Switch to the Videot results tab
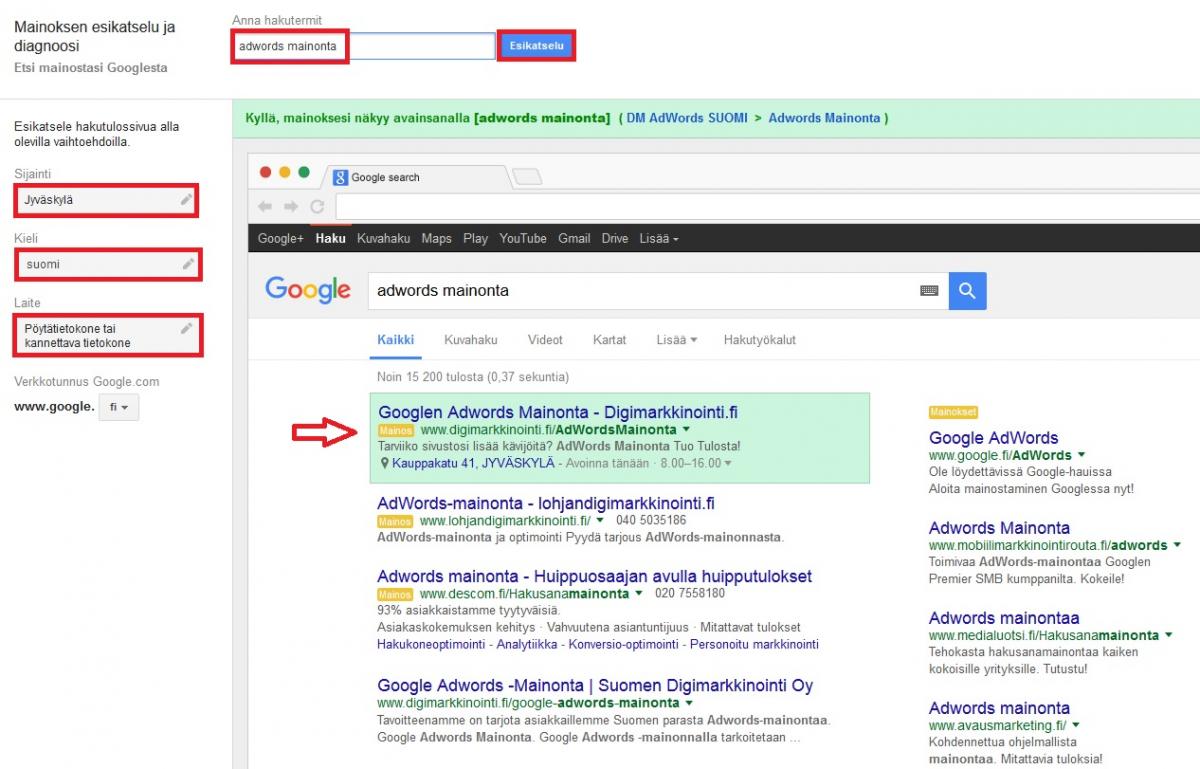Image resolution: width=1200 pixels, height=769 pixels. [x=545, y=340]
